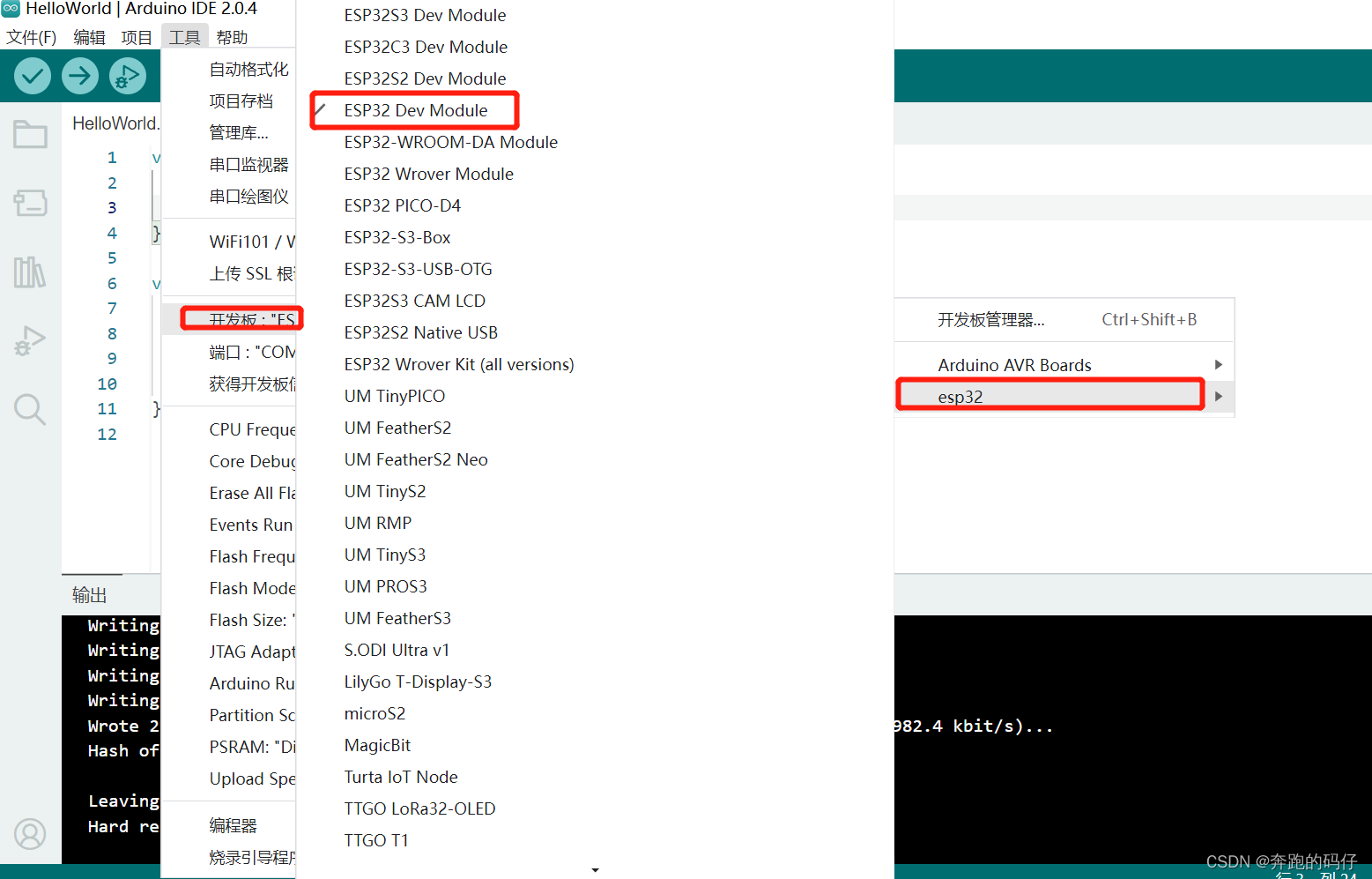Expand Core Debug Level submenu entry
The width and height of the screenshot is (1372, 879).
pos(229,461)
